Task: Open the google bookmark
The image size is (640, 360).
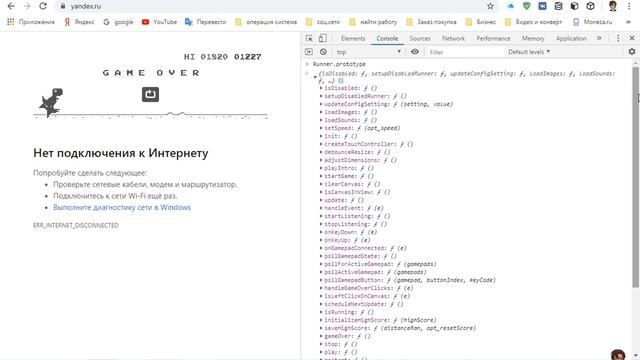Action: [x=118, y=22]
